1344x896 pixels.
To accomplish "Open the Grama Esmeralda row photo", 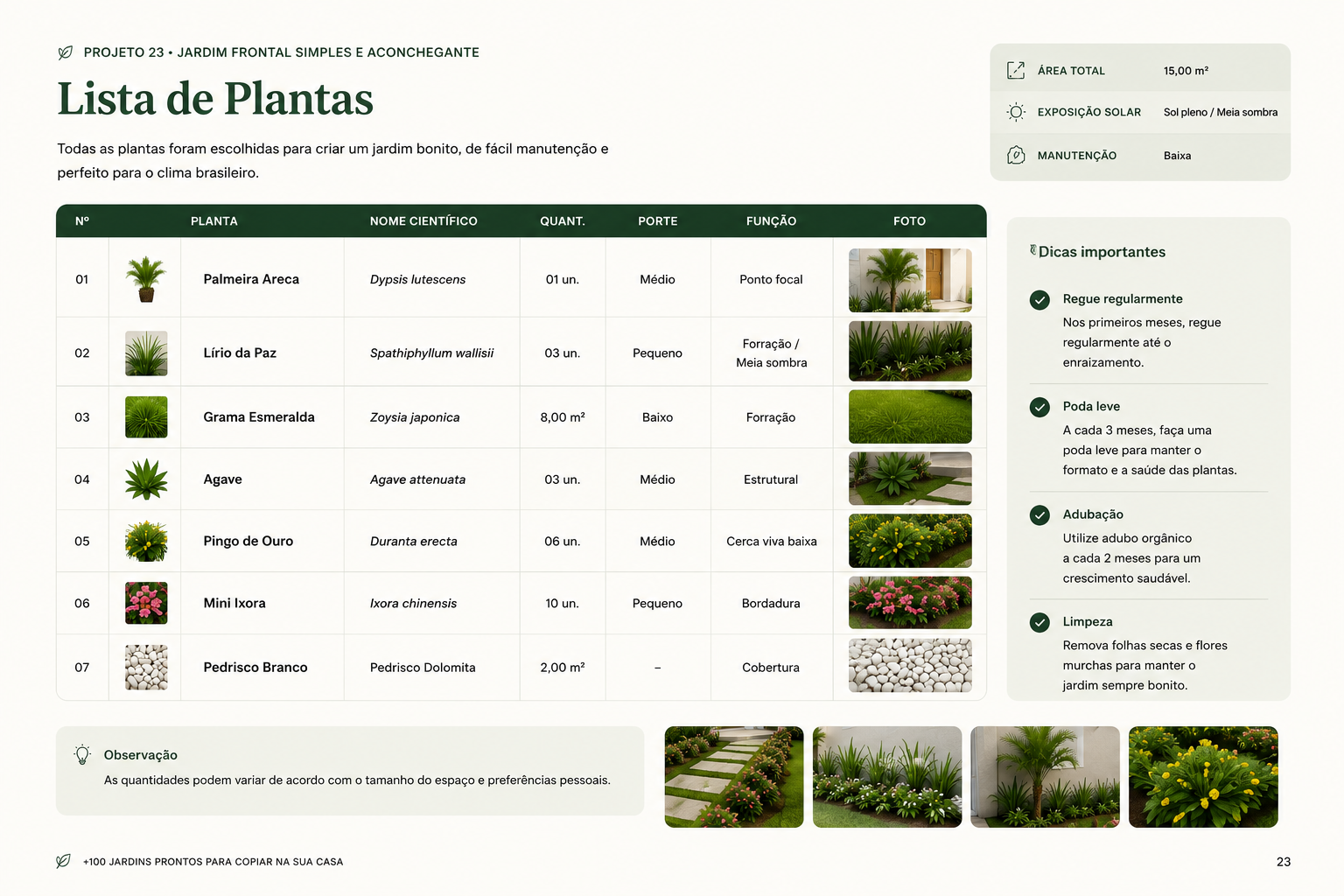I will (x=910, y=416).
